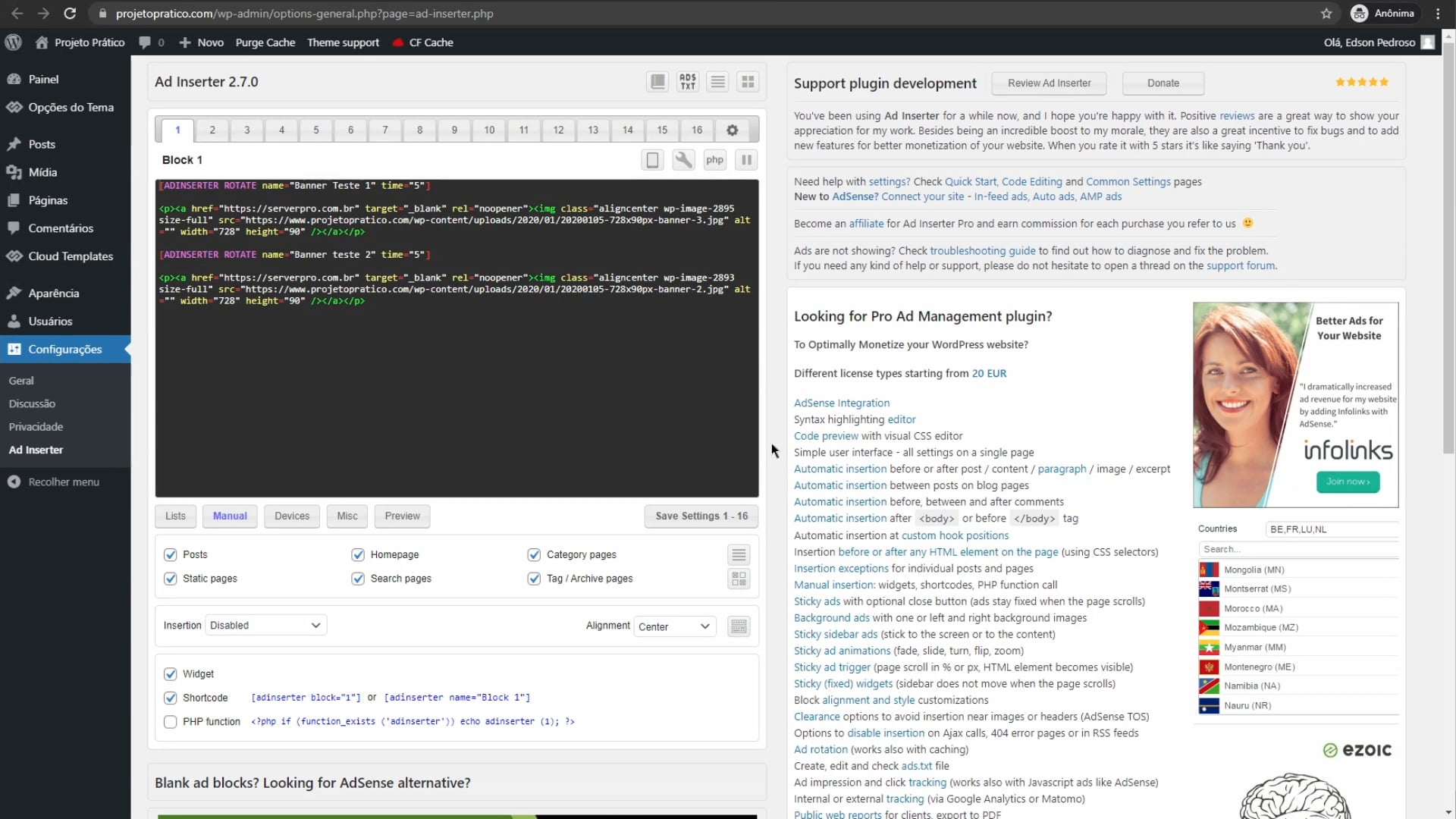Open the troubleshooting guide link
1456x819 pixels.
click(982, 250)
